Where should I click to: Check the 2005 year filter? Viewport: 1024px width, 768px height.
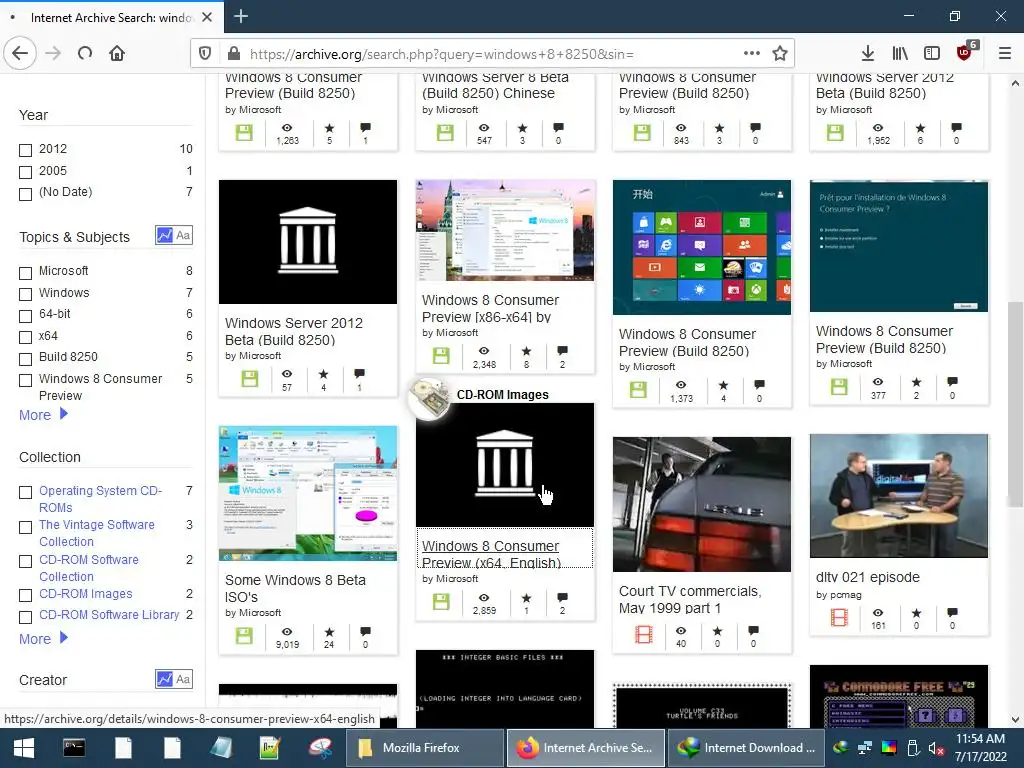coord(25,172)
